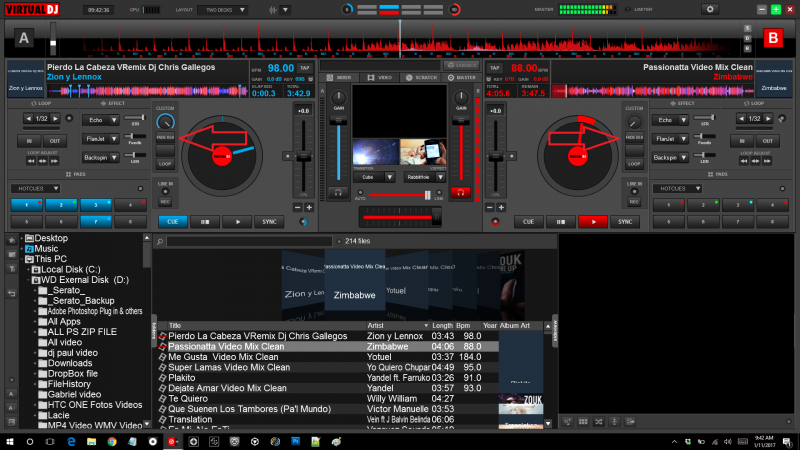The image size is (800, 450).
Task: Trigger hotcue pad 3 on deck B
Action: [x=737, y=205]
